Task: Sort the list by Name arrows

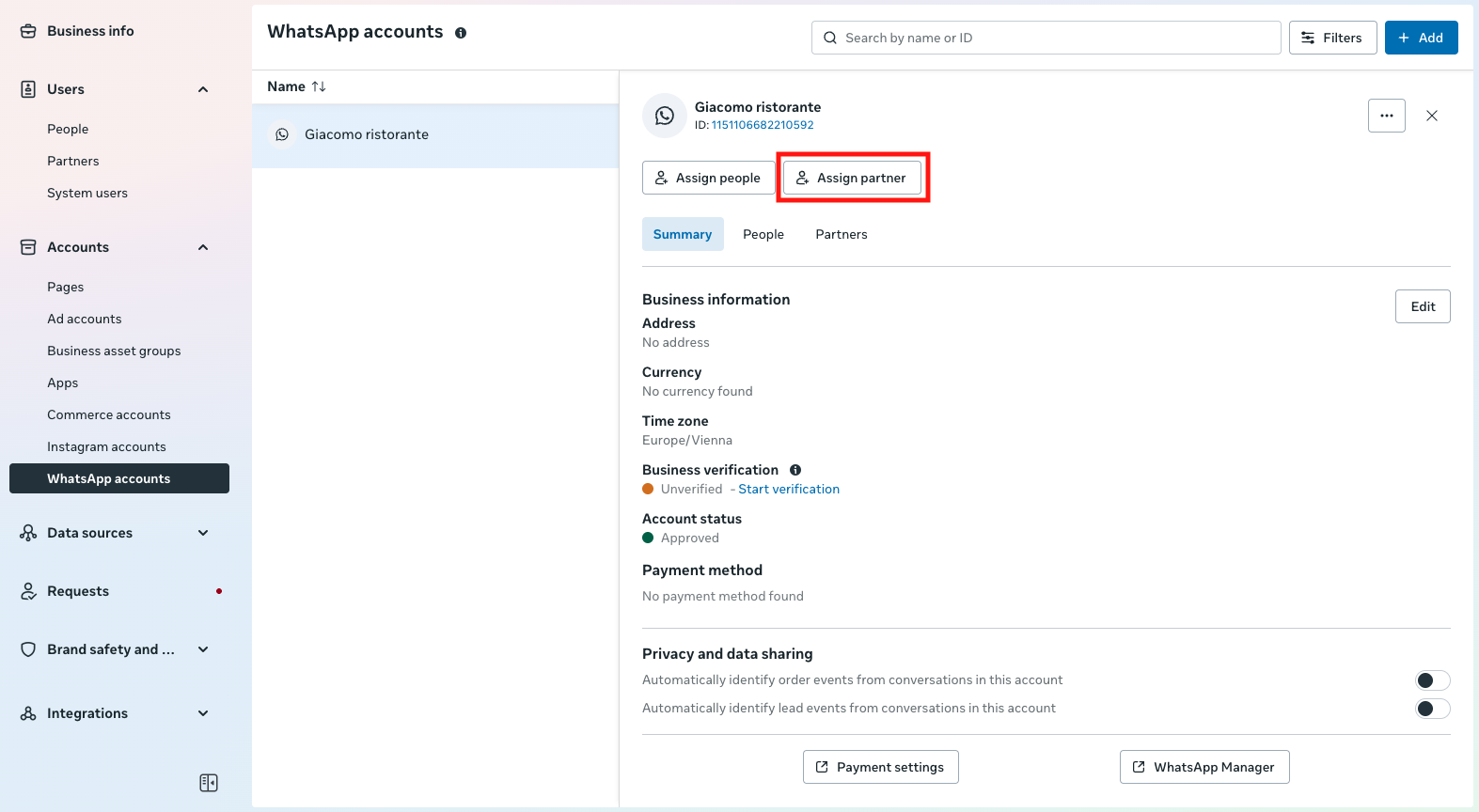Action: coord(319,86)
